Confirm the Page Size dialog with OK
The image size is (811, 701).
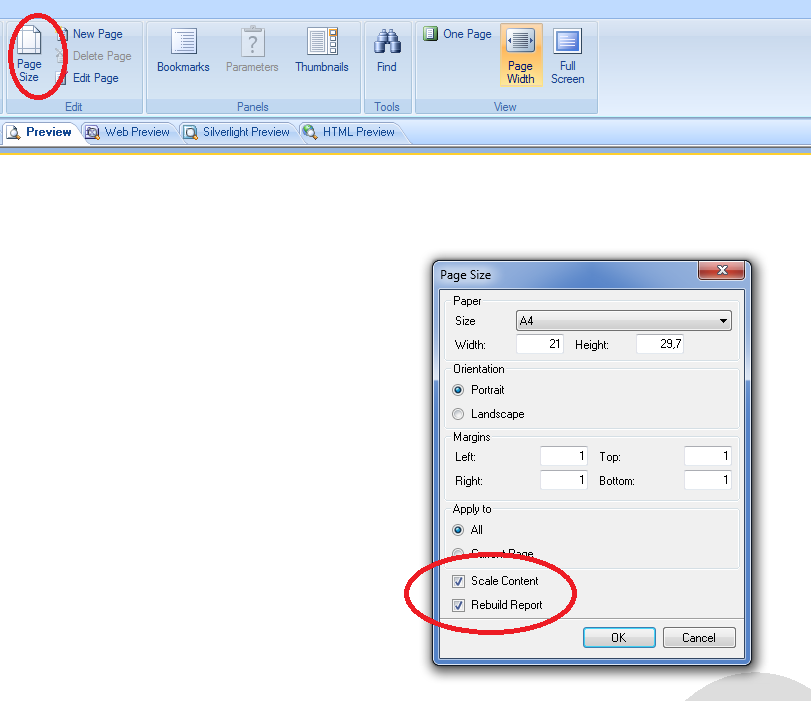619,637
